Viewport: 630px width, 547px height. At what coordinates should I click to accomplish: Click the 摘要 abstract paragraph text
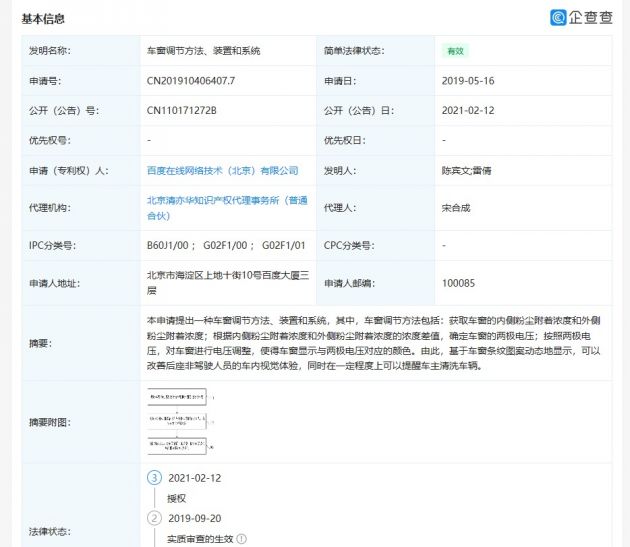[373, 343]
